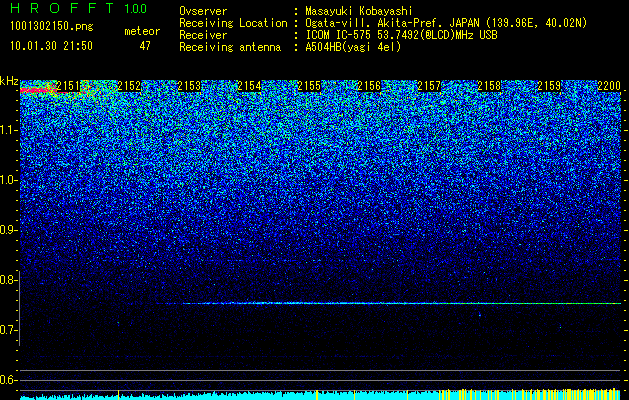
Task: Click the 0.8 frequency axis label
Action: click(9, 280)
